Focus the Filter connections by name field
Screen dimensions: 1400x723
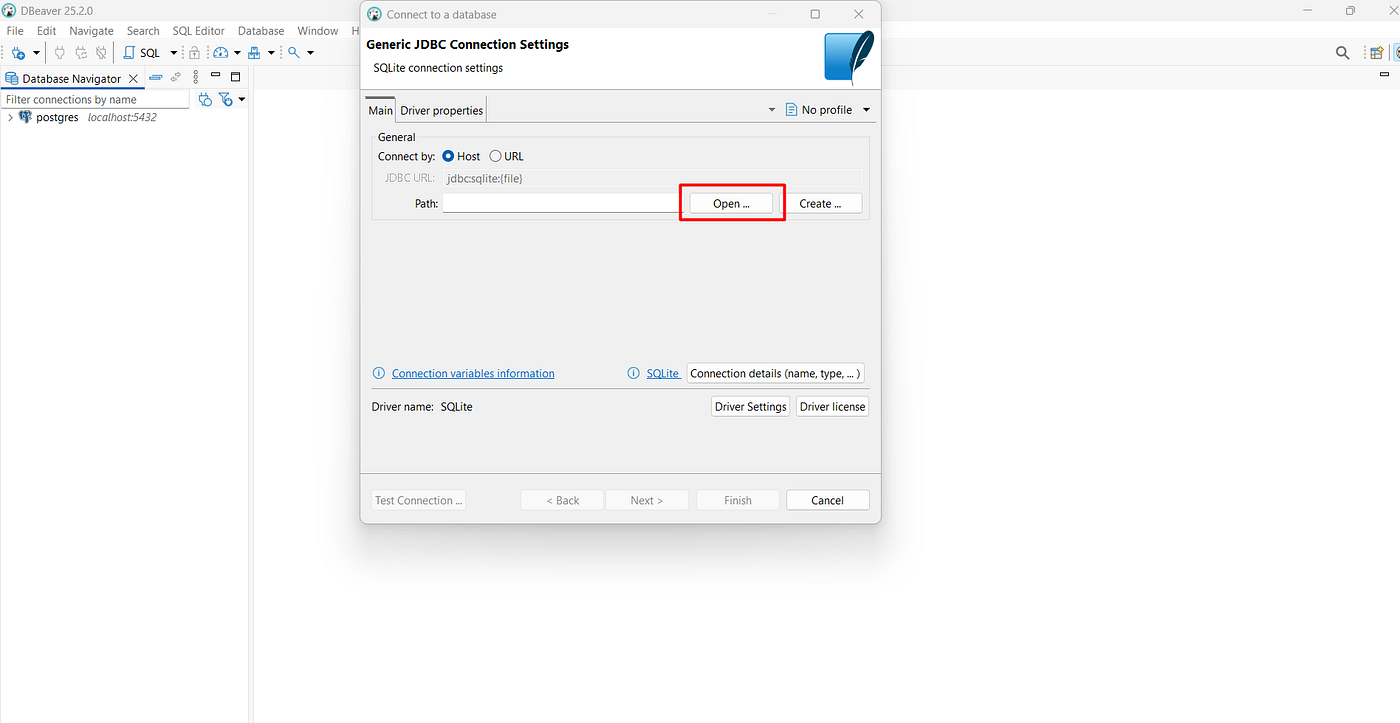click(95, 99)
